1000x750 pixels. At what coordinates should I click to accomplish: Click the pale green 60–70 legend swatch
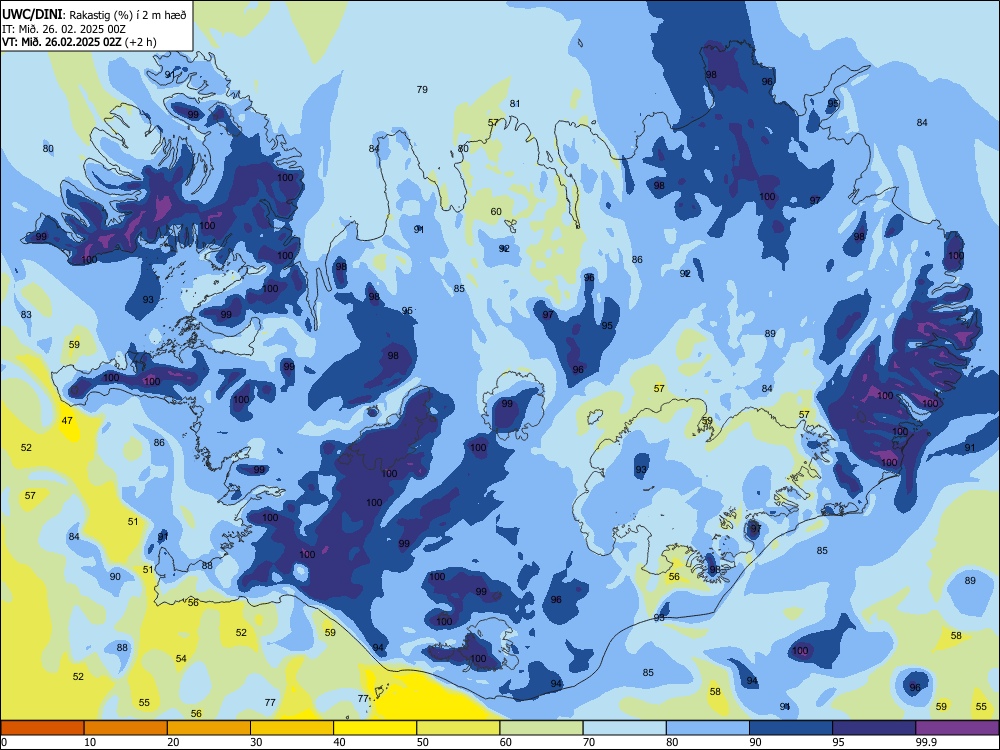(541, 728)
